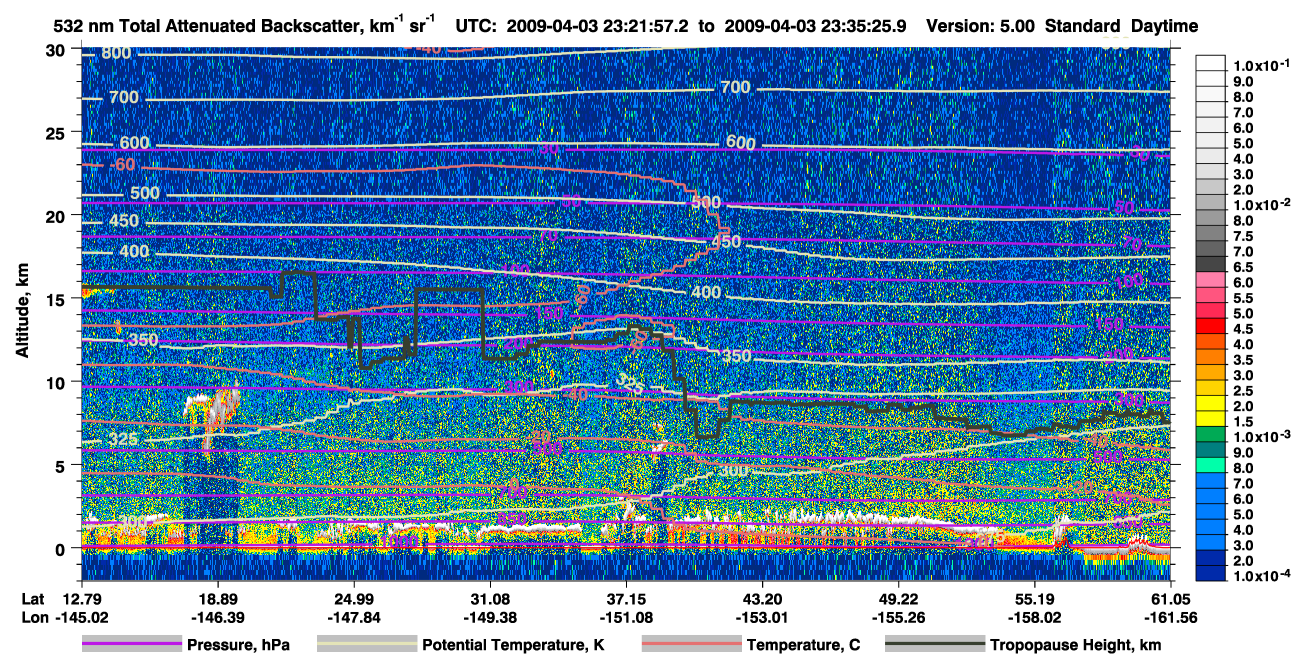1300x667 pixels.
Task: Click longitude value -161.56
Action: 1170,618
